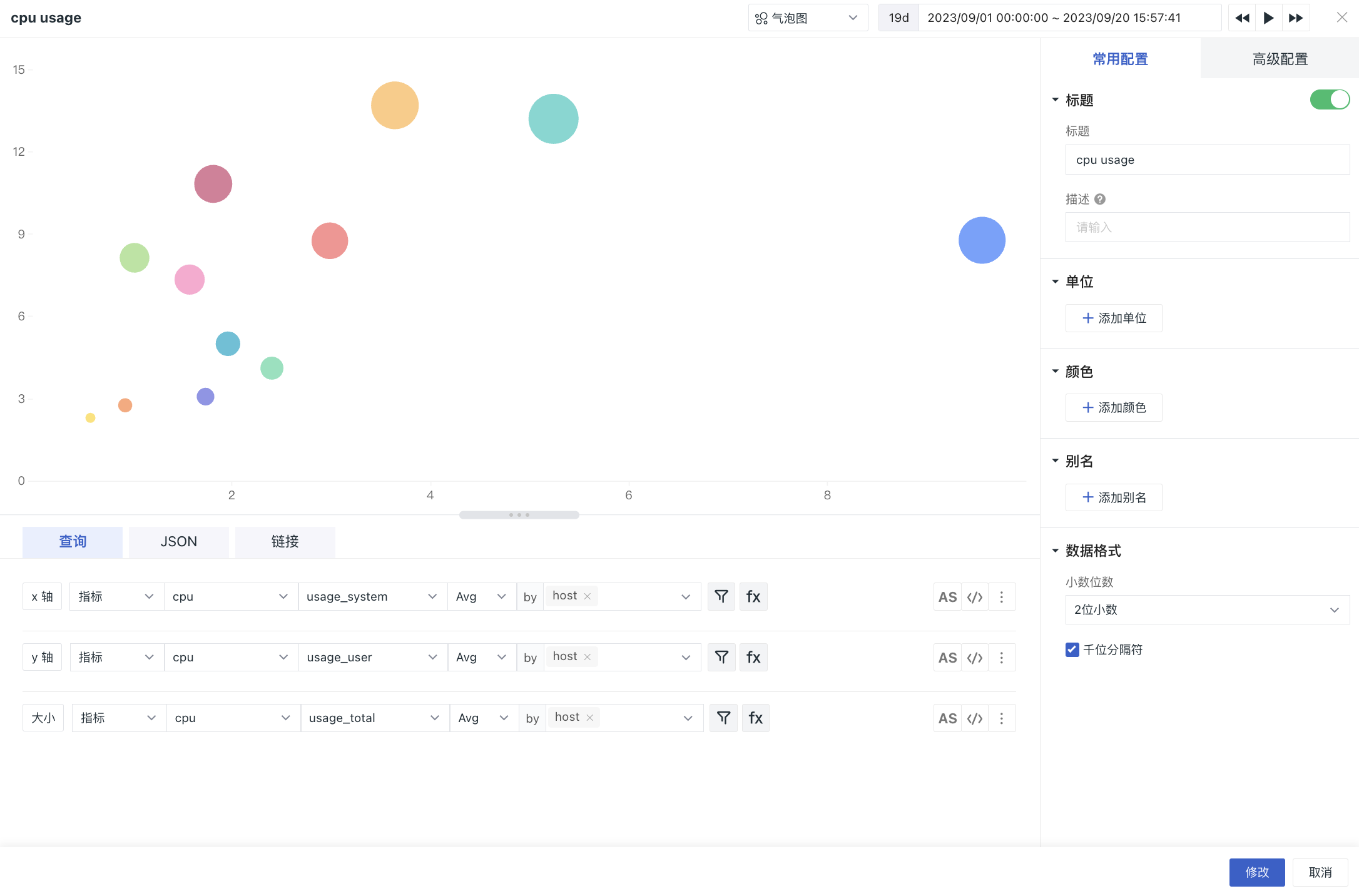This screenshot has height=896, width=1359.
Task: Click the 19d time range label
Action: click(x=898, y=18)
